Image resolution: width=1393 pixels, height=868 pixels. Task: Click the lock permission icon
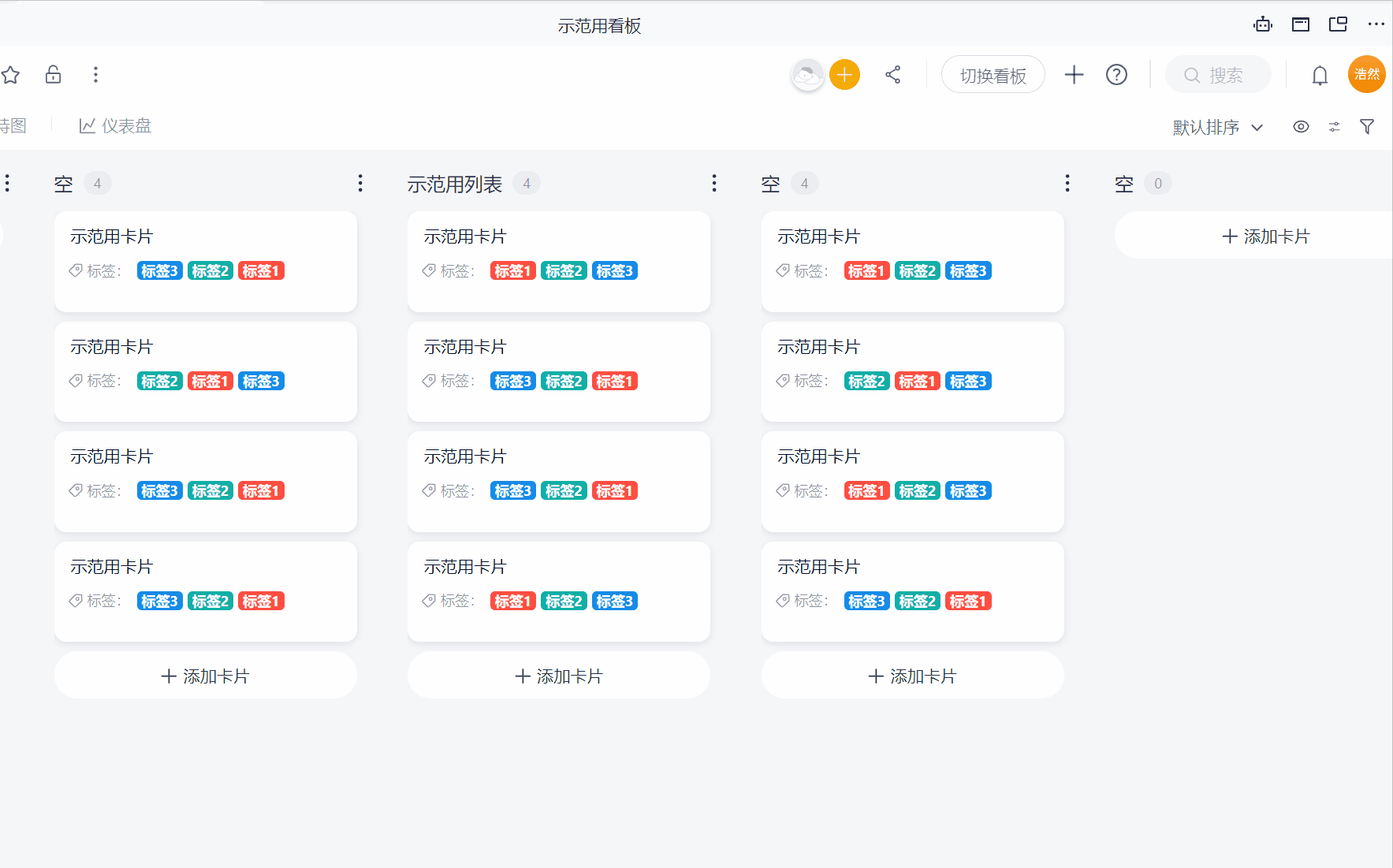[x=53, y=75]
